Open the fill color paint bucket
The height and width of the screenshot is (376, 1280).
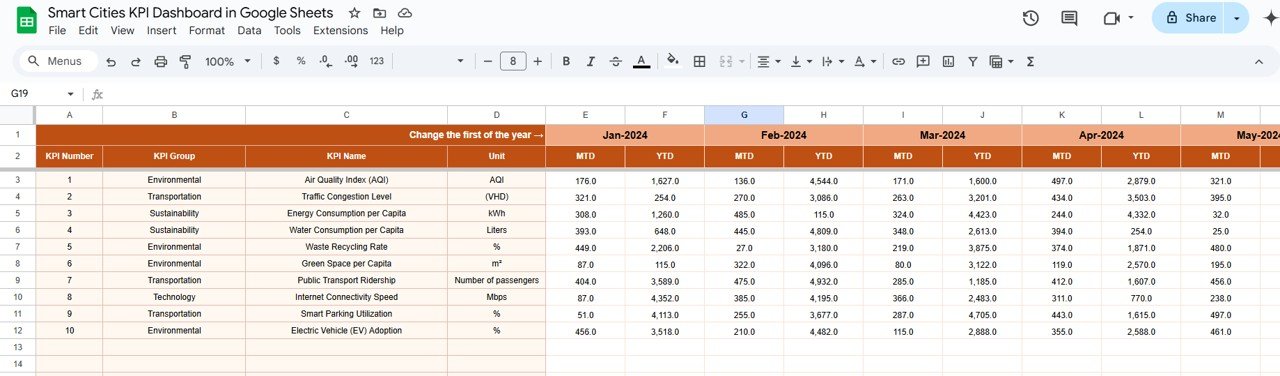pos(673,61)
